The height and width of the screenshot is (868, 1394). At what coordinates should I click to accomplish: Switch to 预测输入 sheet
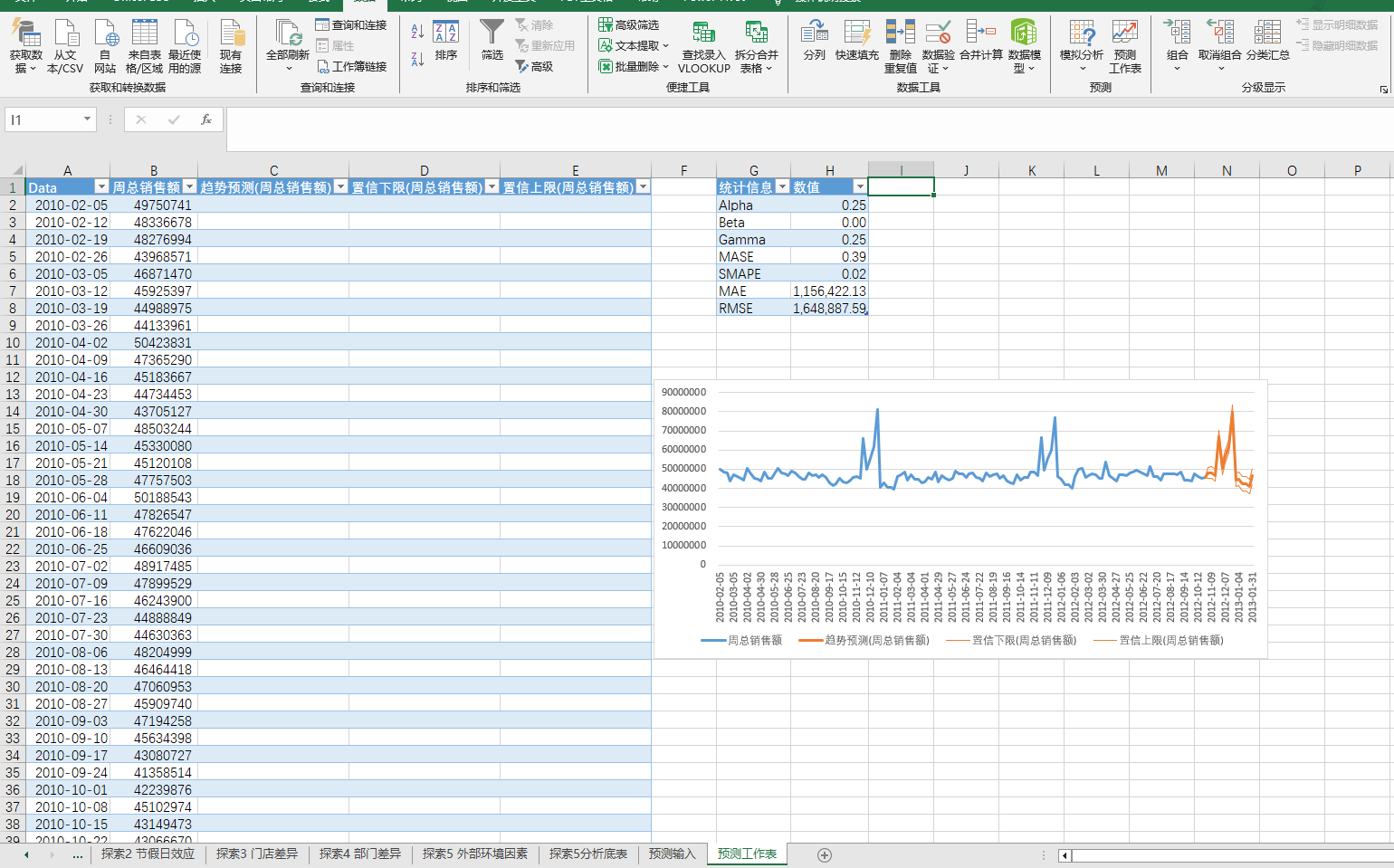[x=673, y=854]
